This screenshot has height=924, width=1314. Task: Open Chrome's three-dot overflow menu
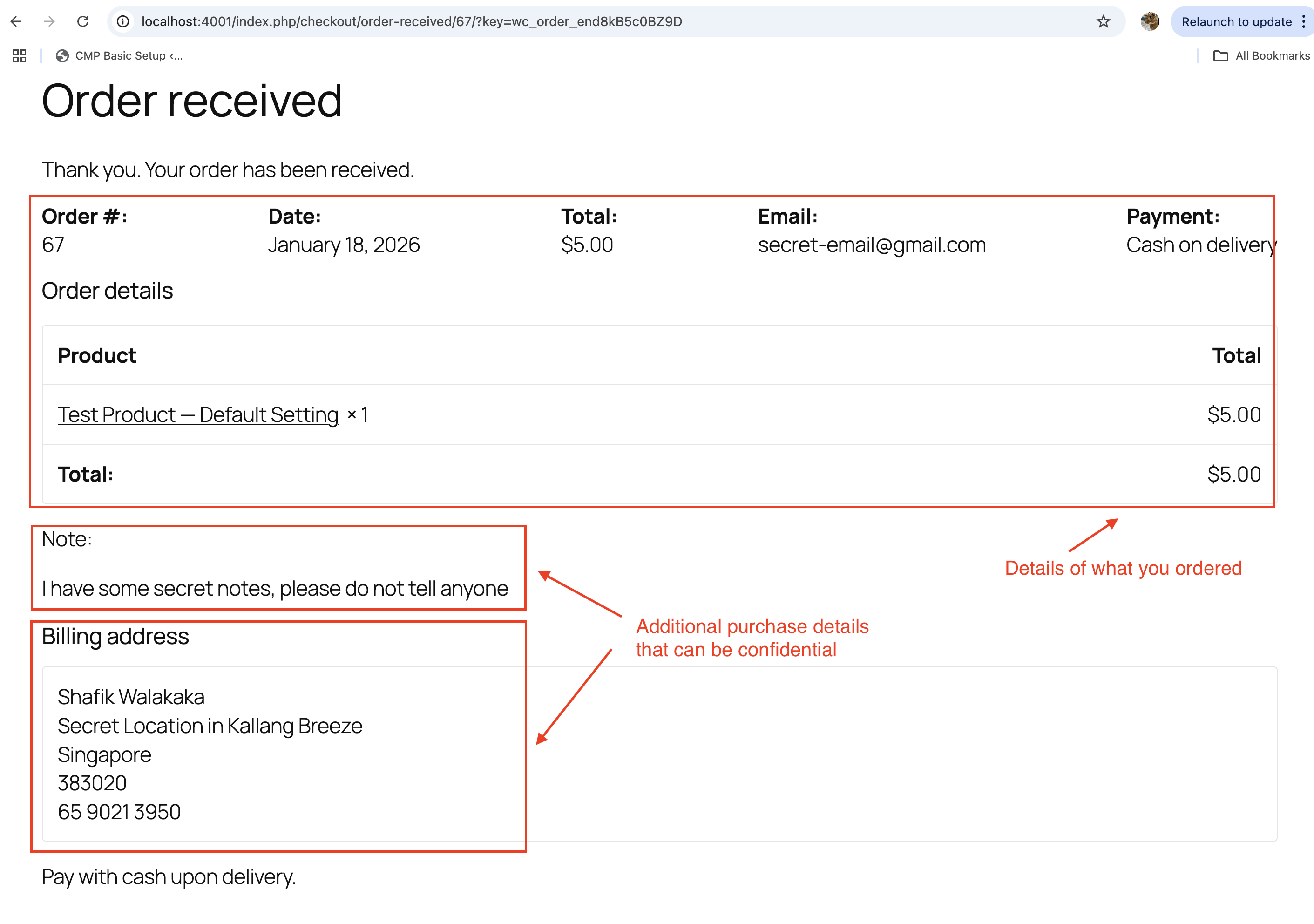1303,22
